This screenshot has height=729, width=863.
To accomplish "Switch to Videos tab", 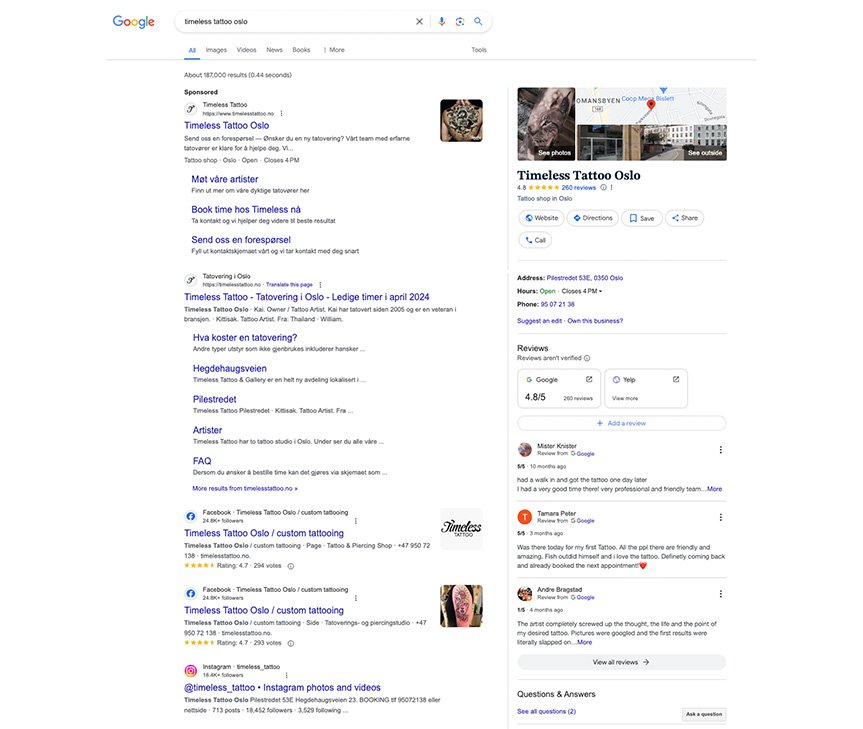I will pyautogui.click(x=247, y=50).
